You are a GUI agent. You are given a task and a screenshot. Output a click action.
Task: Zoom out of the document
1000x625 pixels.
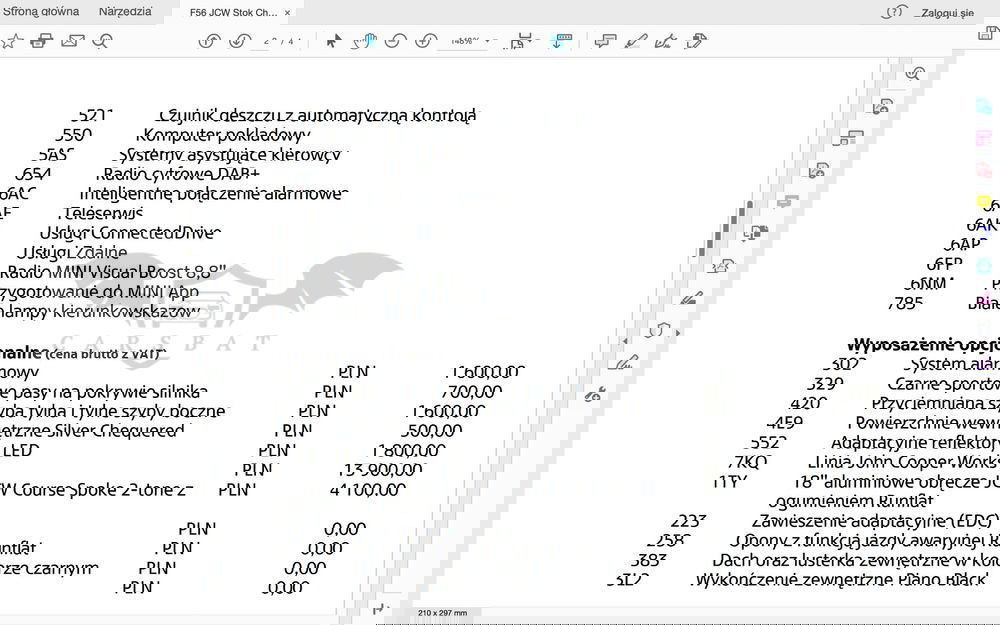[x=396, y=41]
